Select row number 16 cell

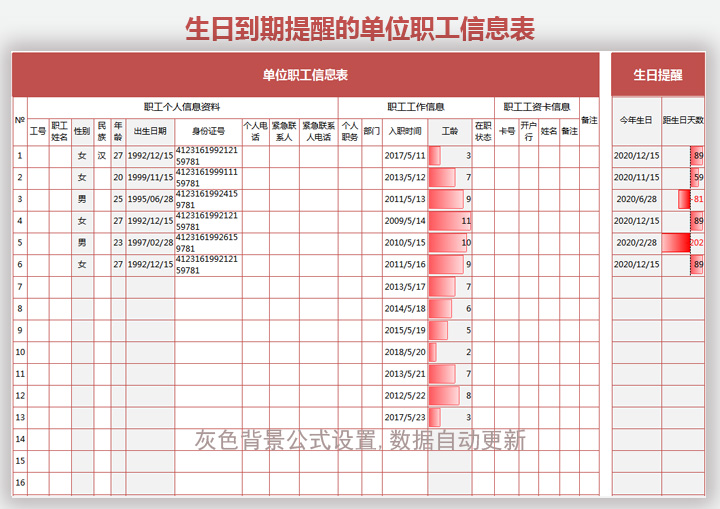pos(20,483)
